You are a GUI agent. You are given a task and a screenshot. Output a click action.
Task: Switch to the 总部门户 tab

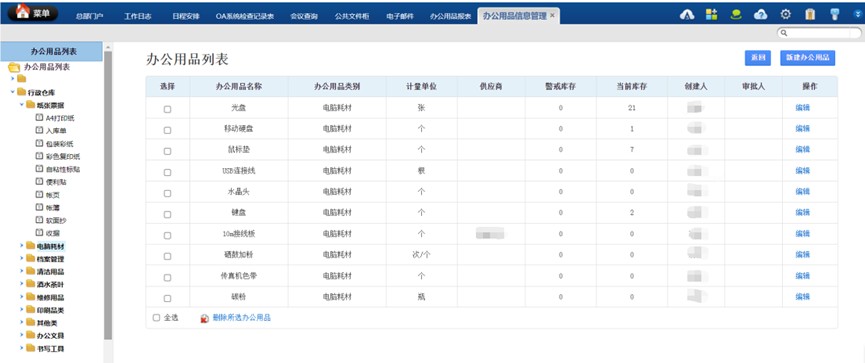pos(89,17)
